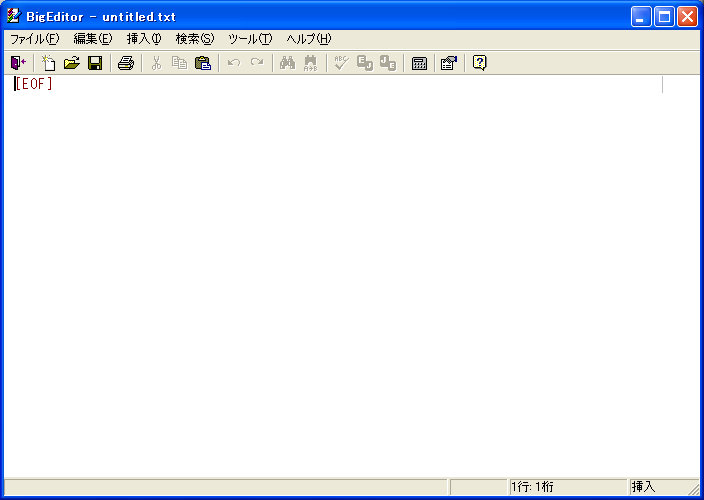Open the ファイル(F) menu
The height and width of the screenshot is (500, 704).
[x=34, y=39]
